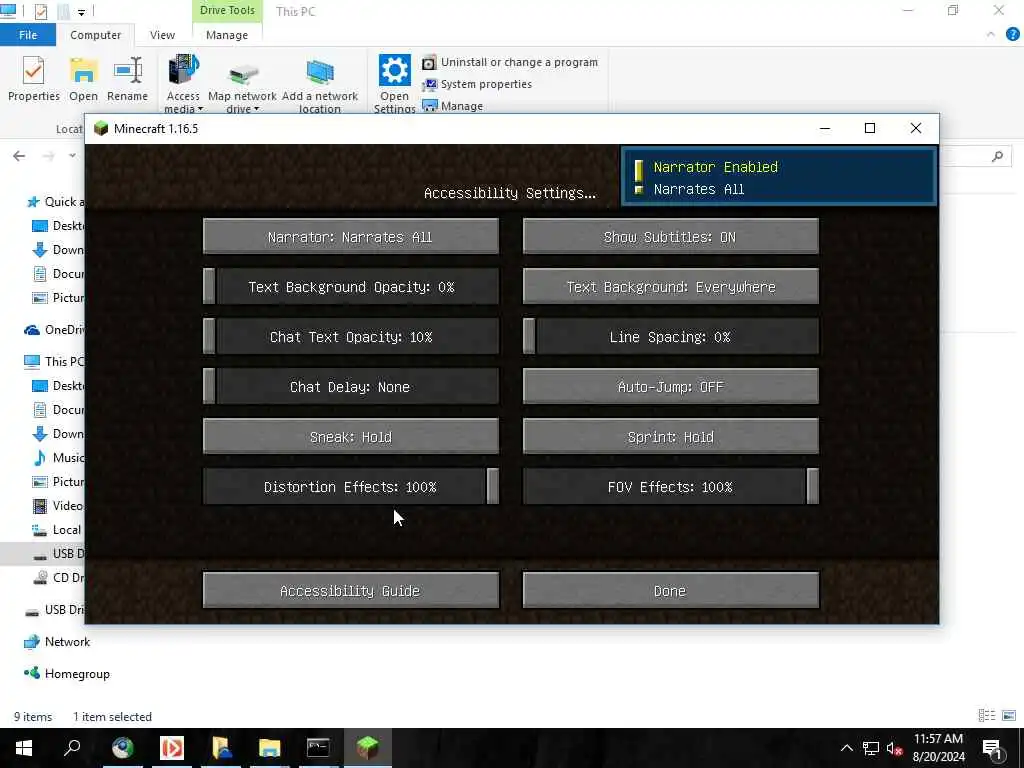Open the File tab in Explorer

28,35
